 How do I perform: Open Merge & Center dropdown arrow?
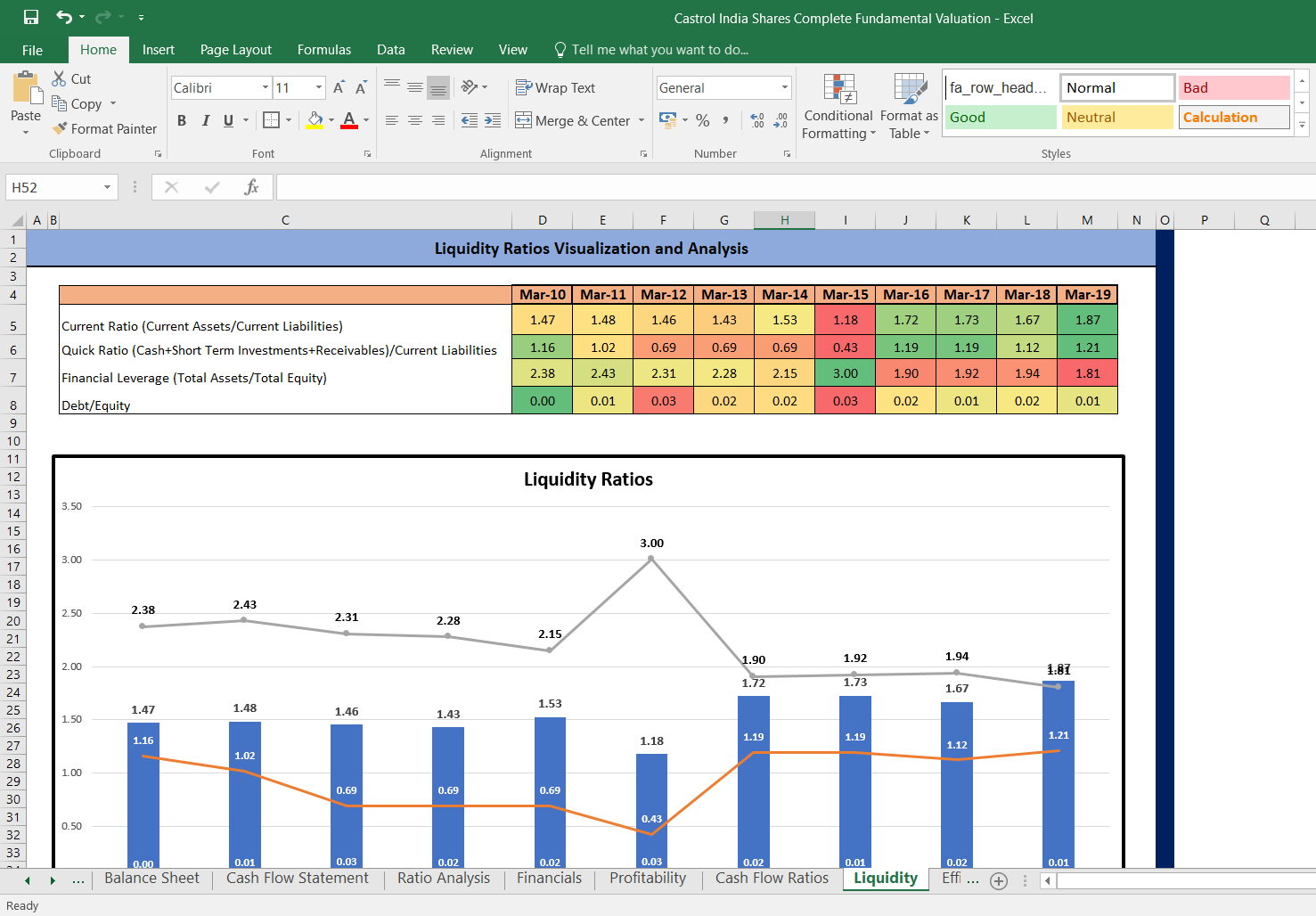642,120
